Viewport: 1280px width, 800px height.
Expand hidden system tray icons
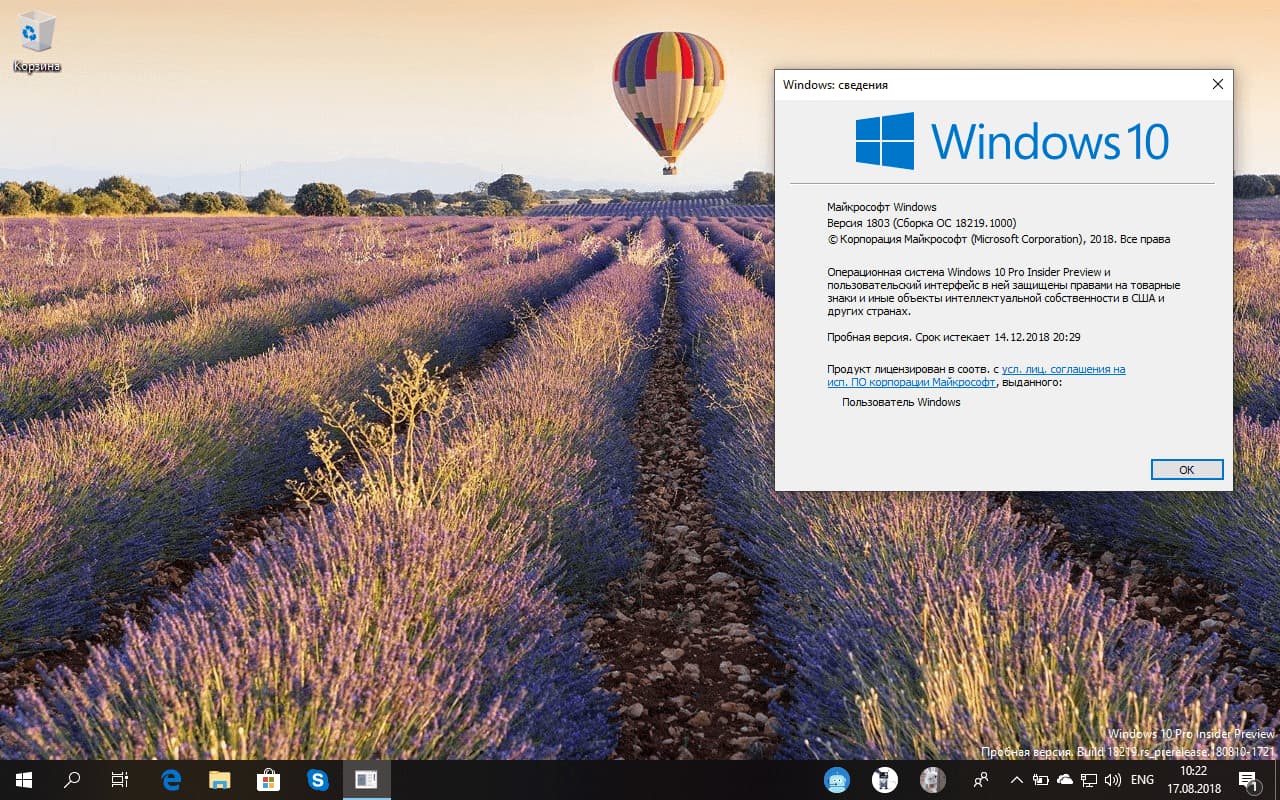pyautogui.click(x=1016, y=779)
